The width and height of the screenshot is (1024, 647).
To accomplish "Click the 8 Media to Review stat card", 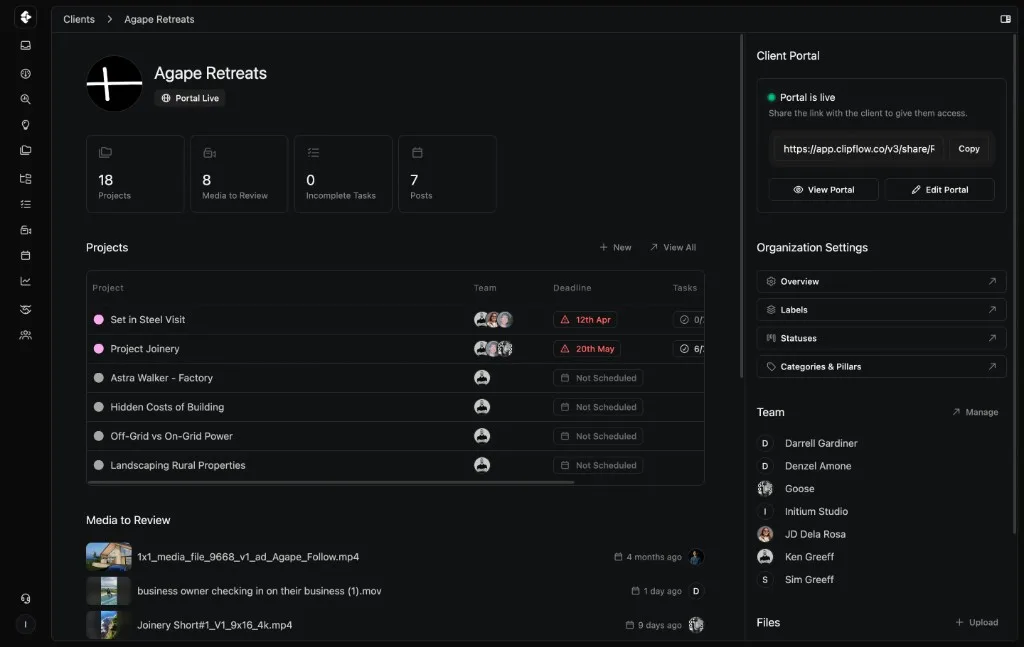I will tap(239, 174).
